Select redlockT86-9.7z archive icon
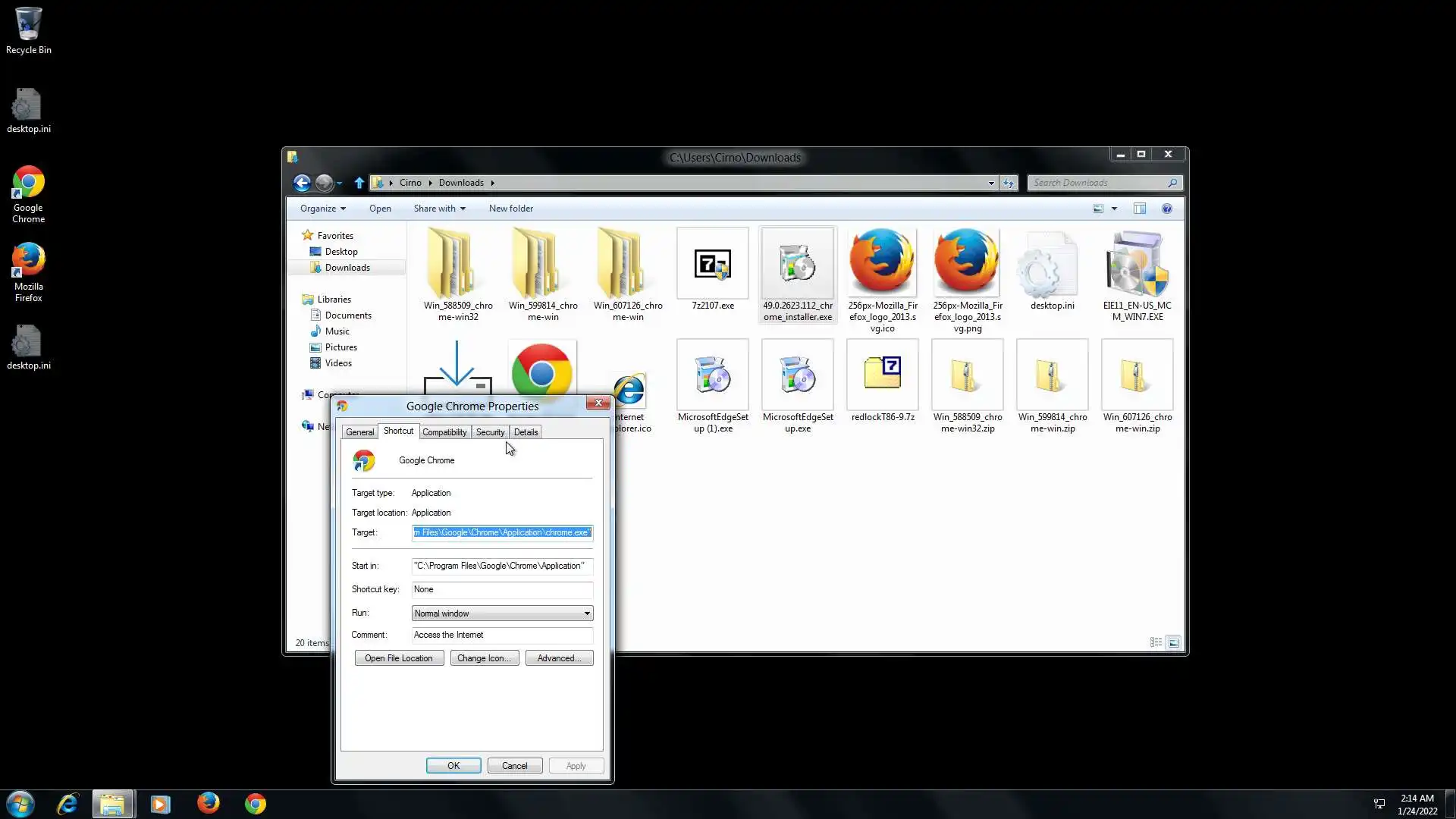 (x=882, y=375)
